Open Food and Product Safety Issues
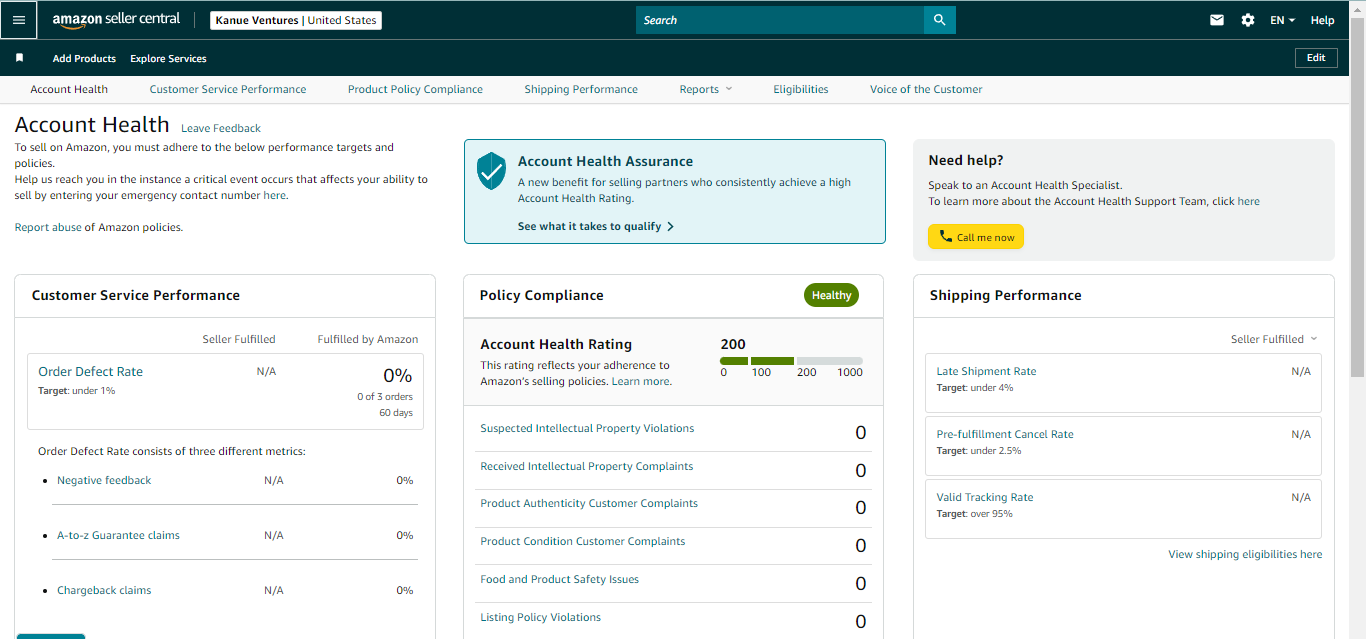Screen dimensions: 1366x639 (559, 579)
